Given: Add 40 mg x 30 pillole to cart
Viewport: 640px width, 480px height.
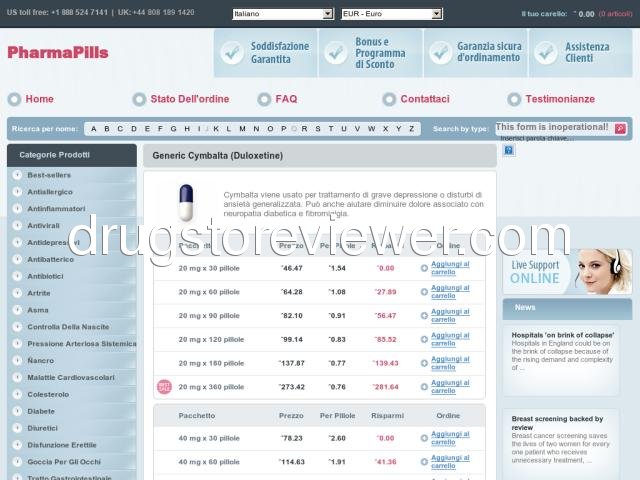Looking at the screenshot, I should [x=450, y=438].
